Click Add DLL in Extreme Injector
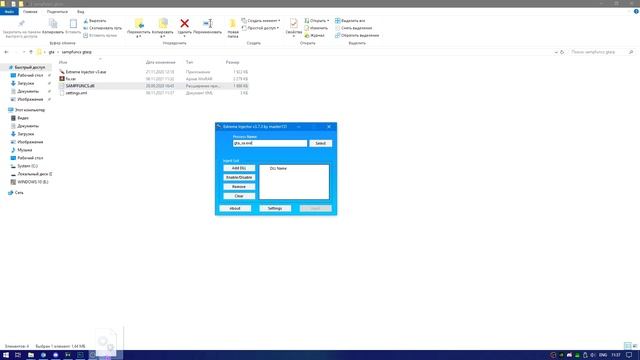The image size is (640, 360). (239, 168)
